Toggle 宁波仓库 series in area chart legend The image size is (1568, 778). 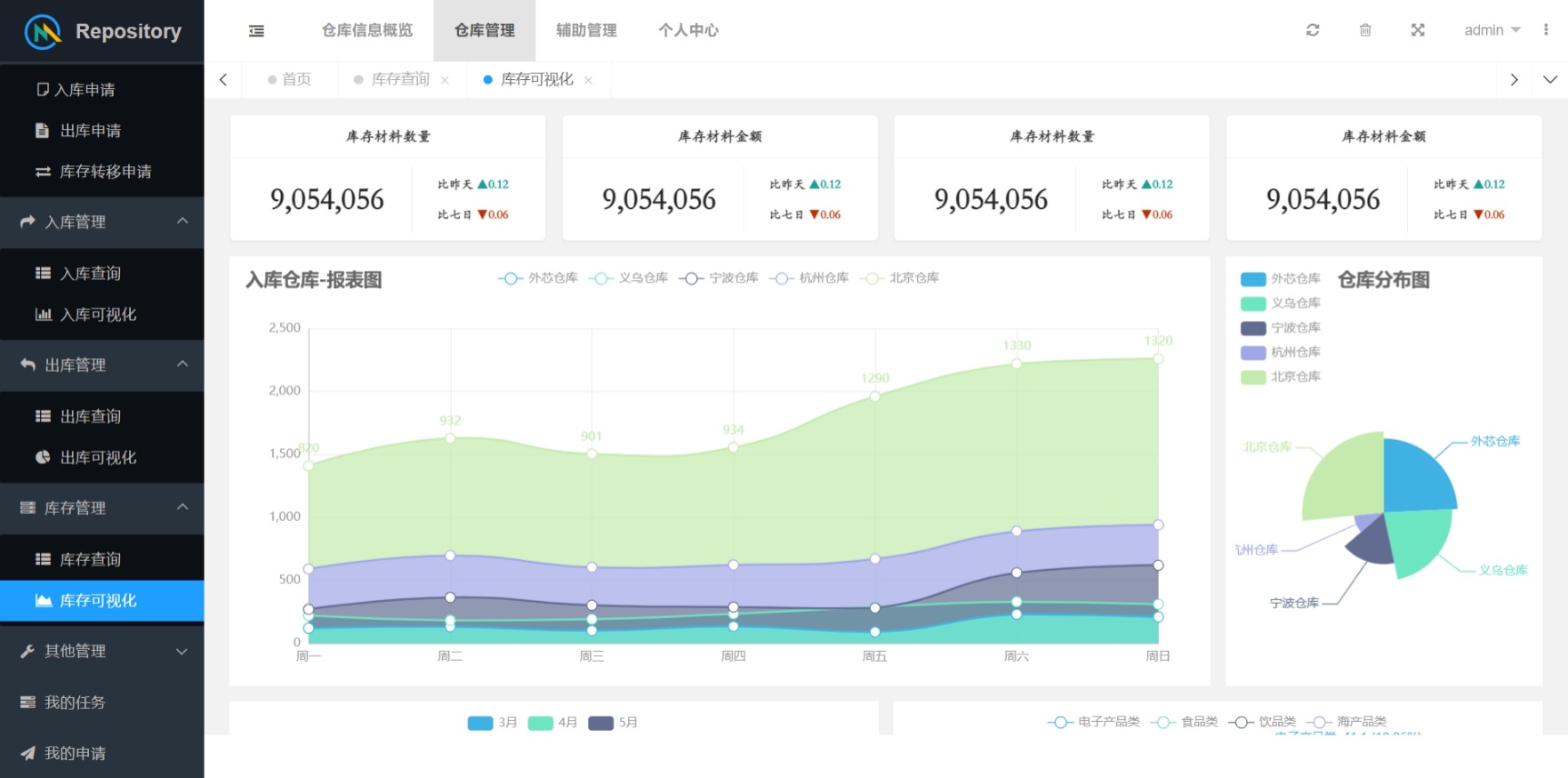tap(719, 278)
